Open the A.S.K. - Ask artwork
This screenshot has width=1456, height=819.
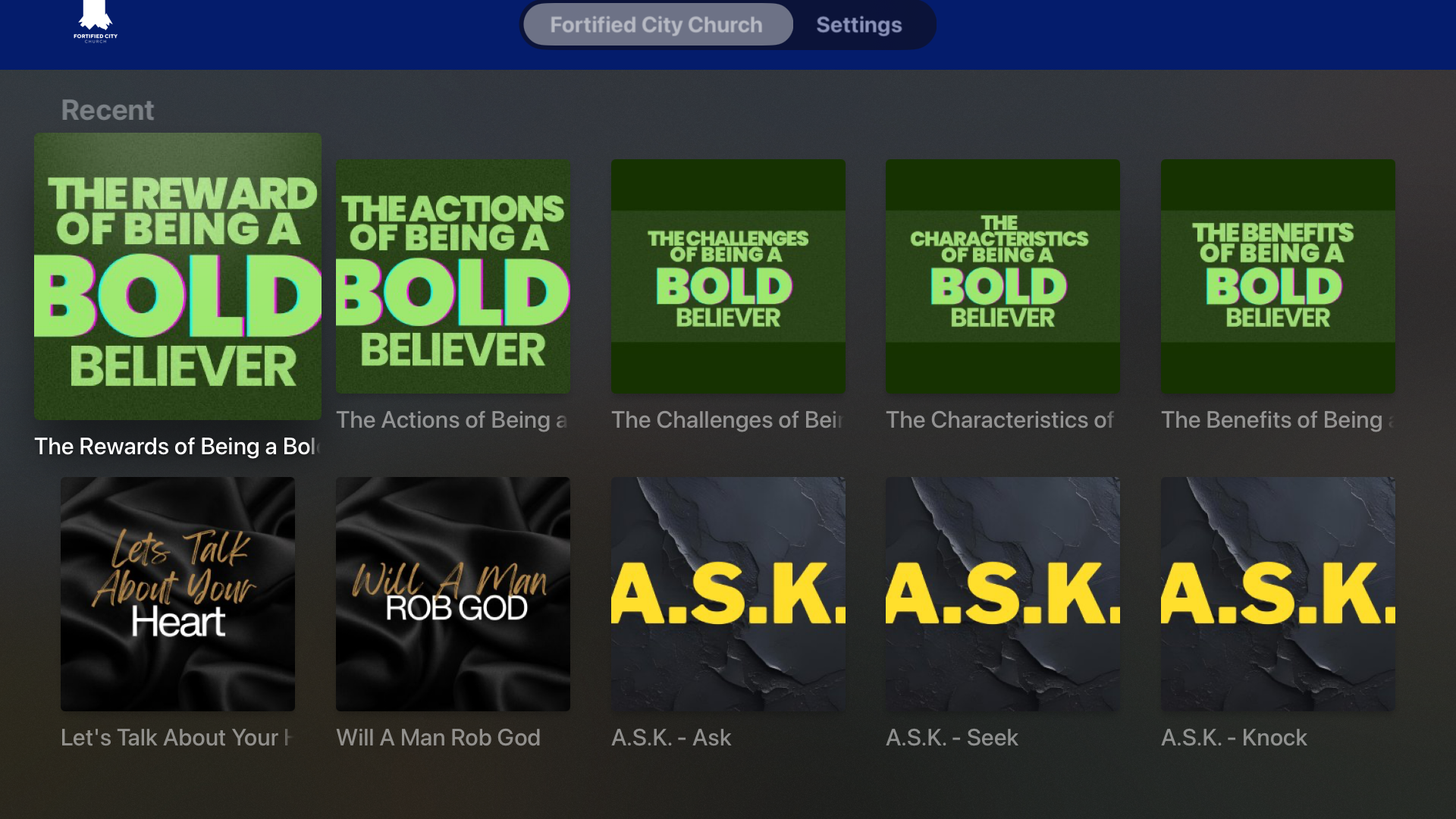tap(728, 594)
